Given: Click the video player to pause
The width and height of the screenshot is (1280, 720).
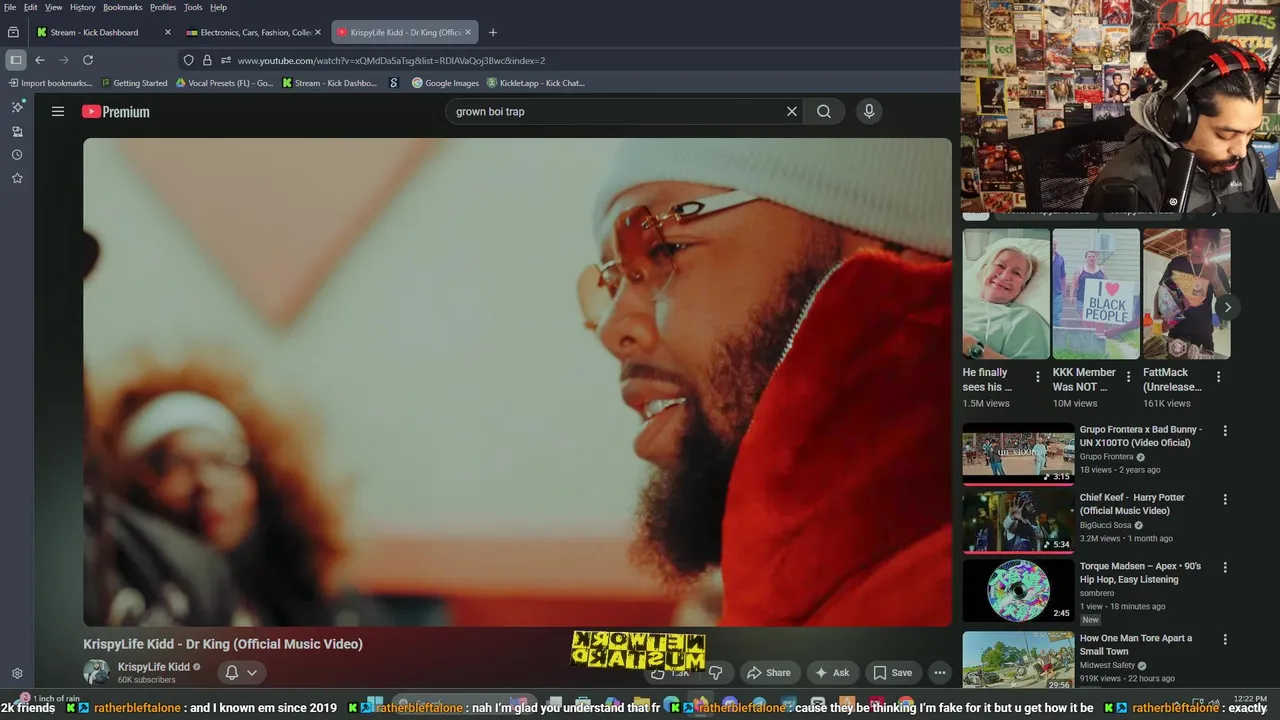Looking at the screenshot, I should tap(517, 382).
